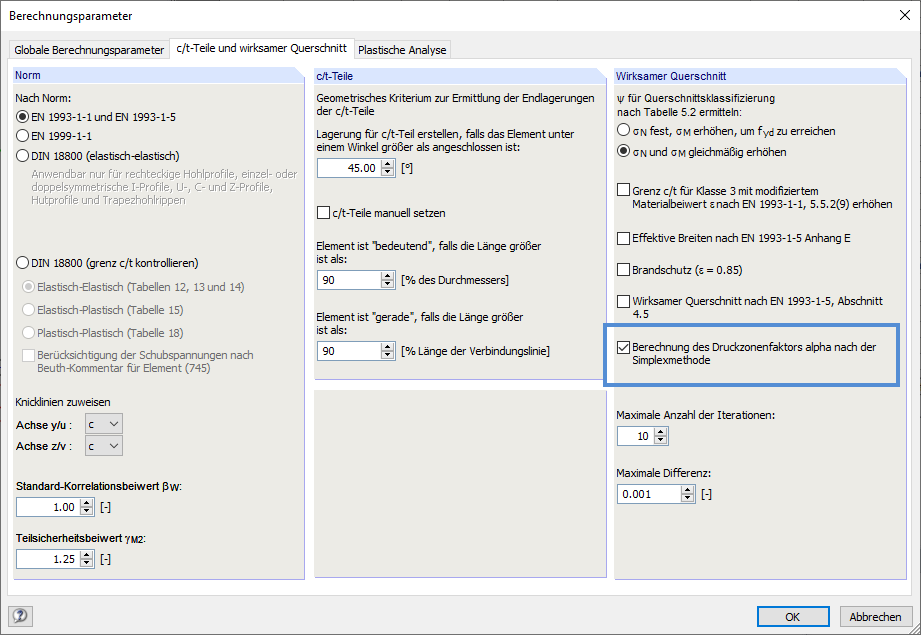Edit the Standard-Korrelationsbeiwert βW field
Viewport: 921px width, 635px height.
[x=45, y=507]
